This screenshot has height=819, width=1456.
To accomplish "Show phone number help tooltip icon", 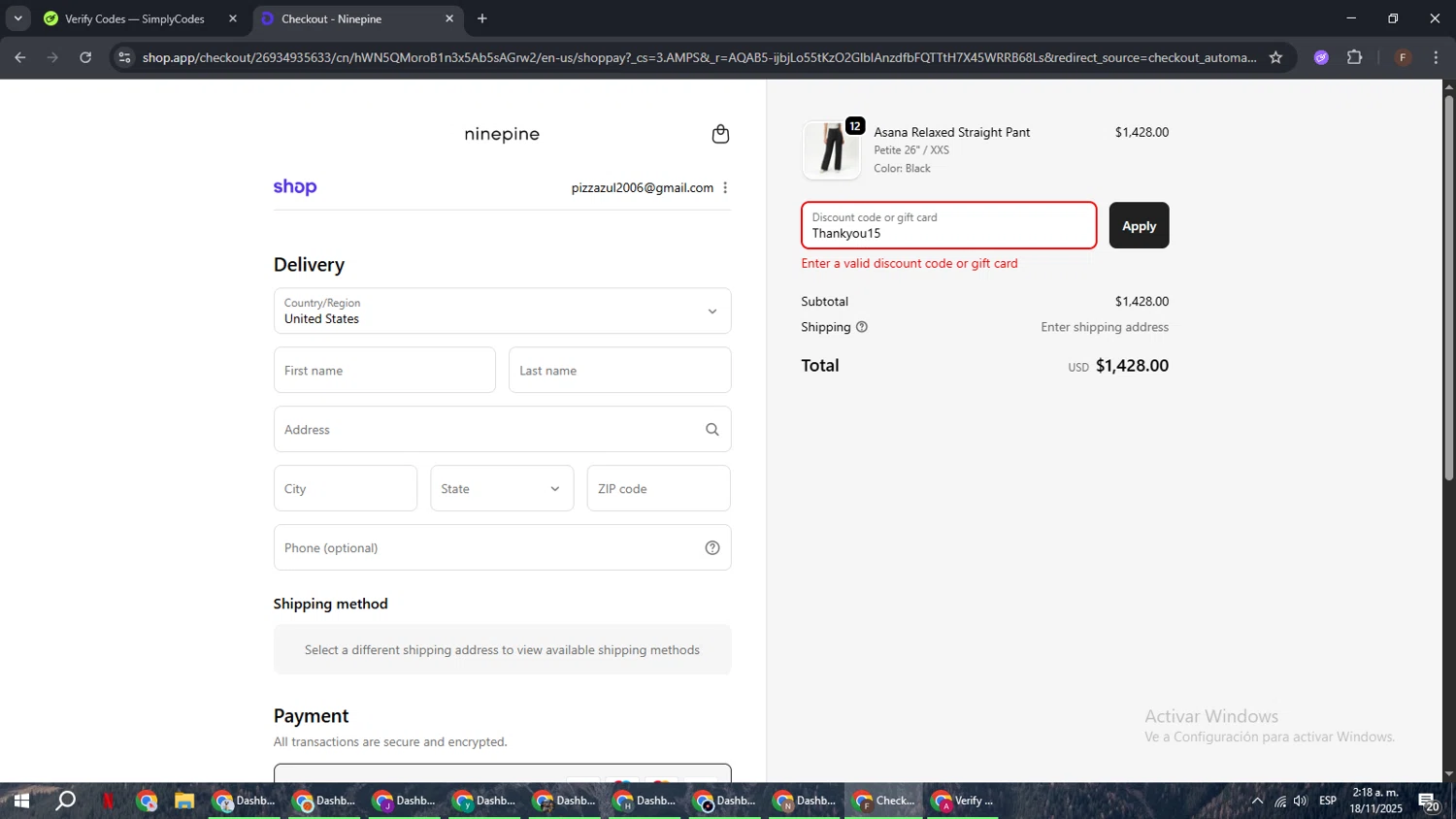I will point(712,547).
